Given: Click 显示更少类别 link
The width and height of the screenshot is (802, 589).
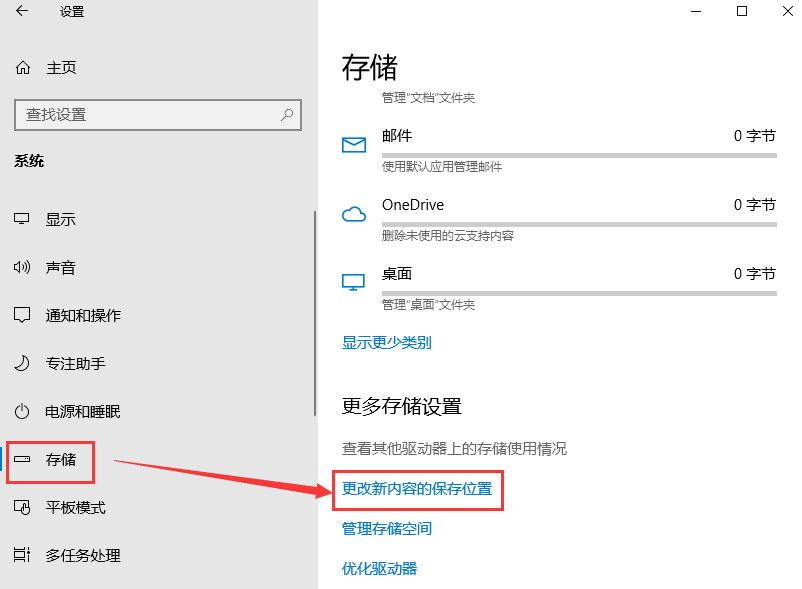Looking at the screenshot, I should coord(387,343).
